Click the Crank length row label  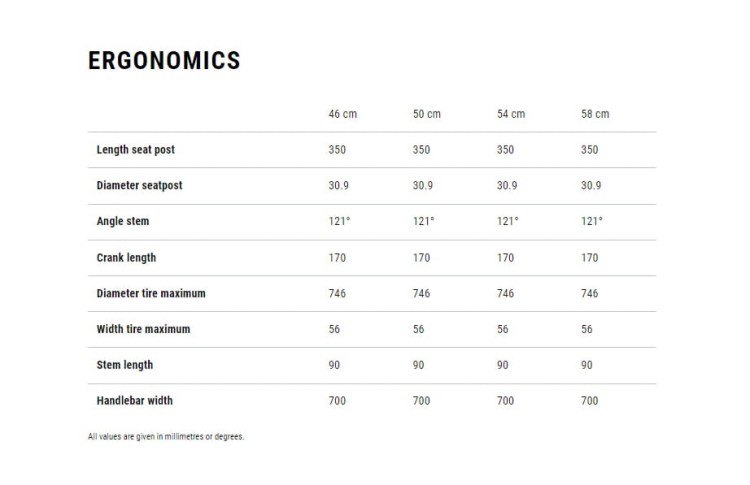coord(126,258)
